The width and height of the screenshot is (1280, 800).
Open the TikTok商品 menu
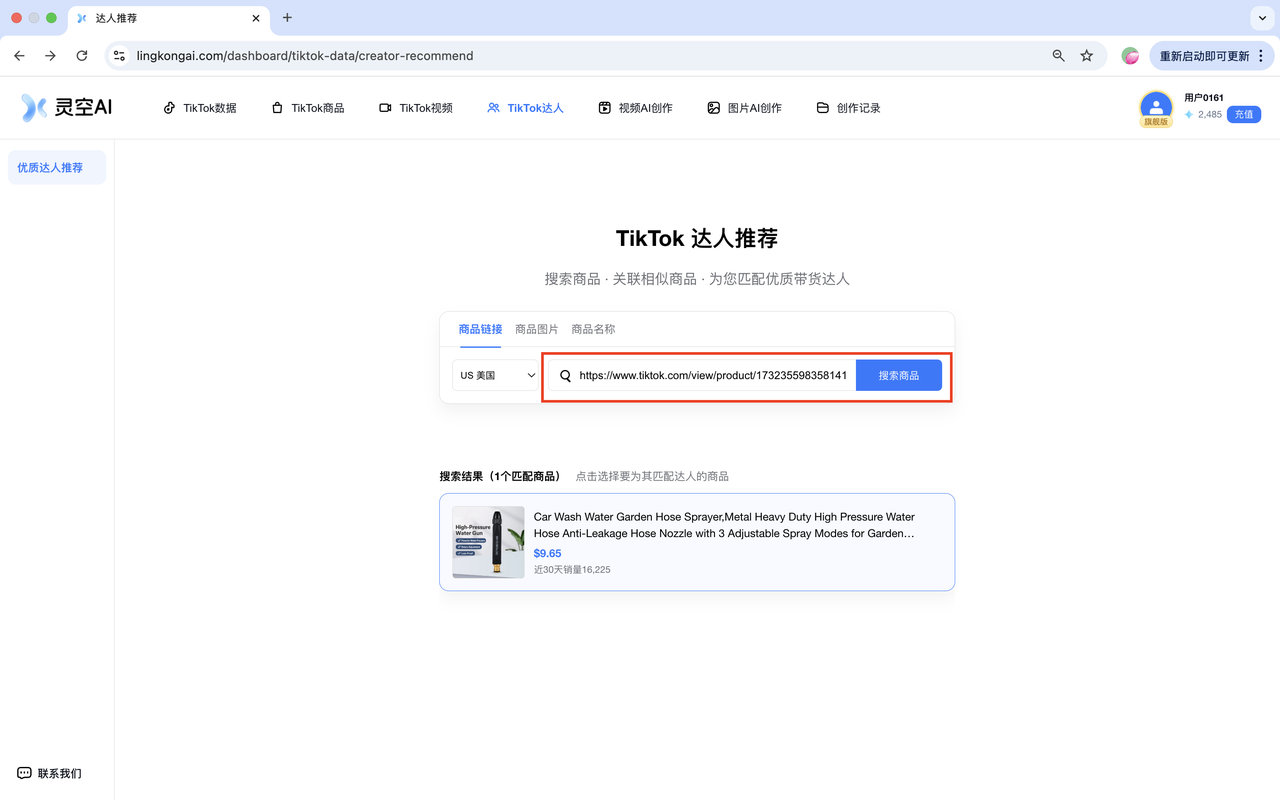pyautogui.click(x=308, y=108)
